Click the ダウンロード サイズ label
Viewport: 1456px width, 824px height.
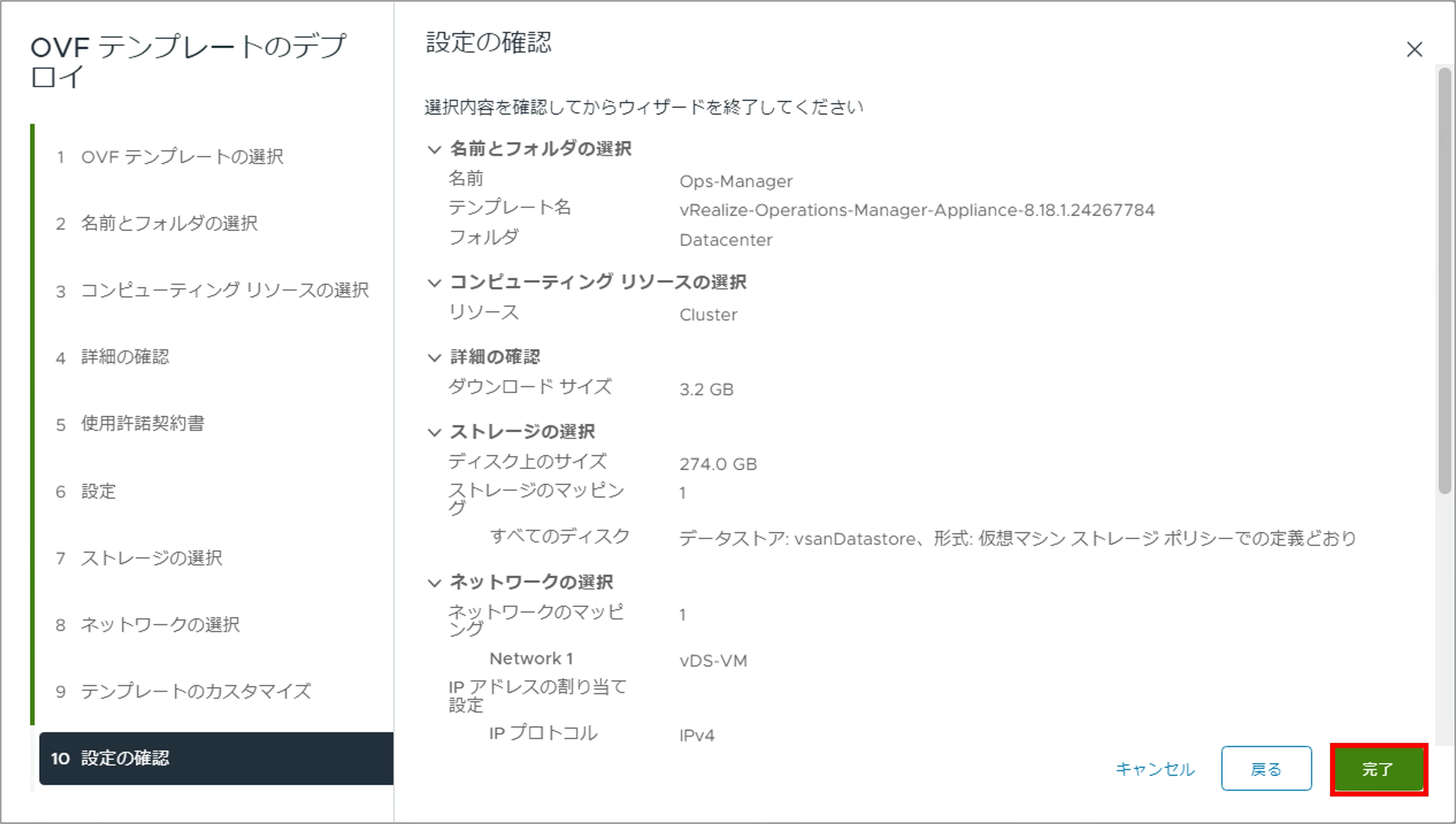(530, 387)
